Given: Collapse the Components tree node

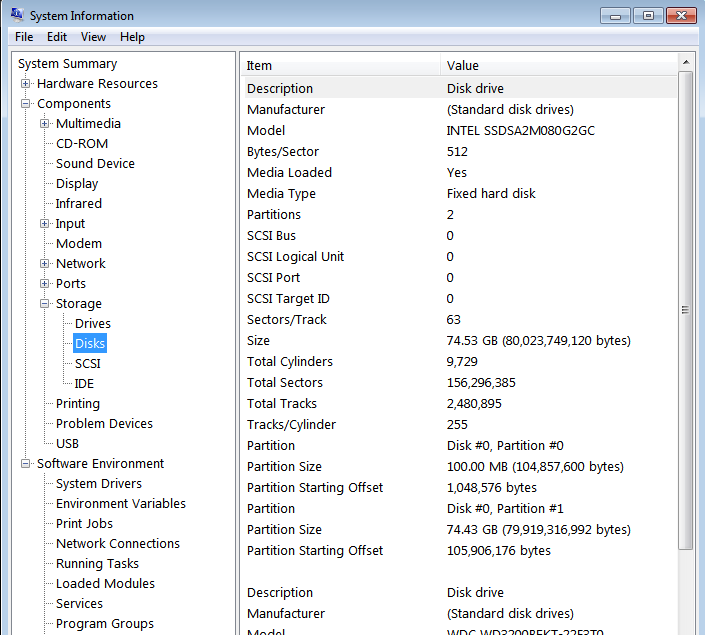Looking at the screenshot, I should 26,104.
